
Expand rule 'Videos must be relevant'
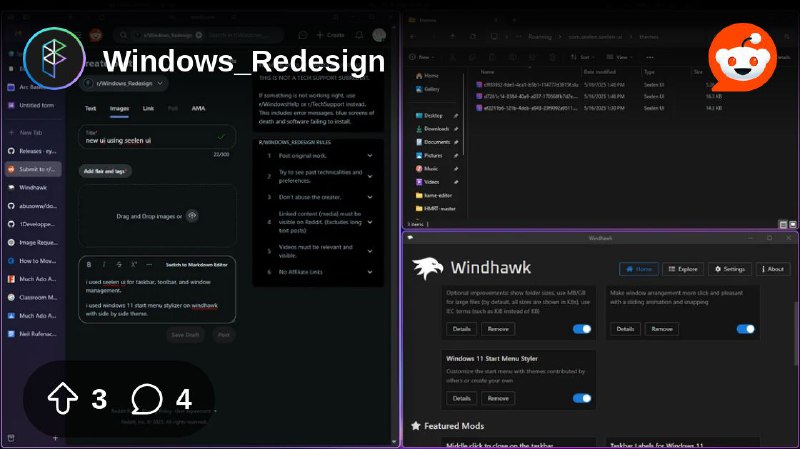[x=370, y=251]
